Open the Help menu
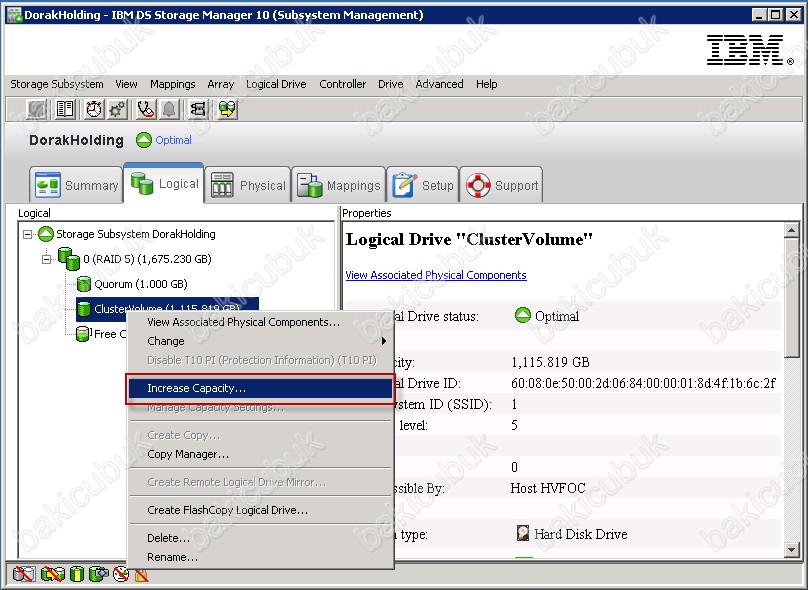This screenshot has height=590, width=808. (486, 84)
